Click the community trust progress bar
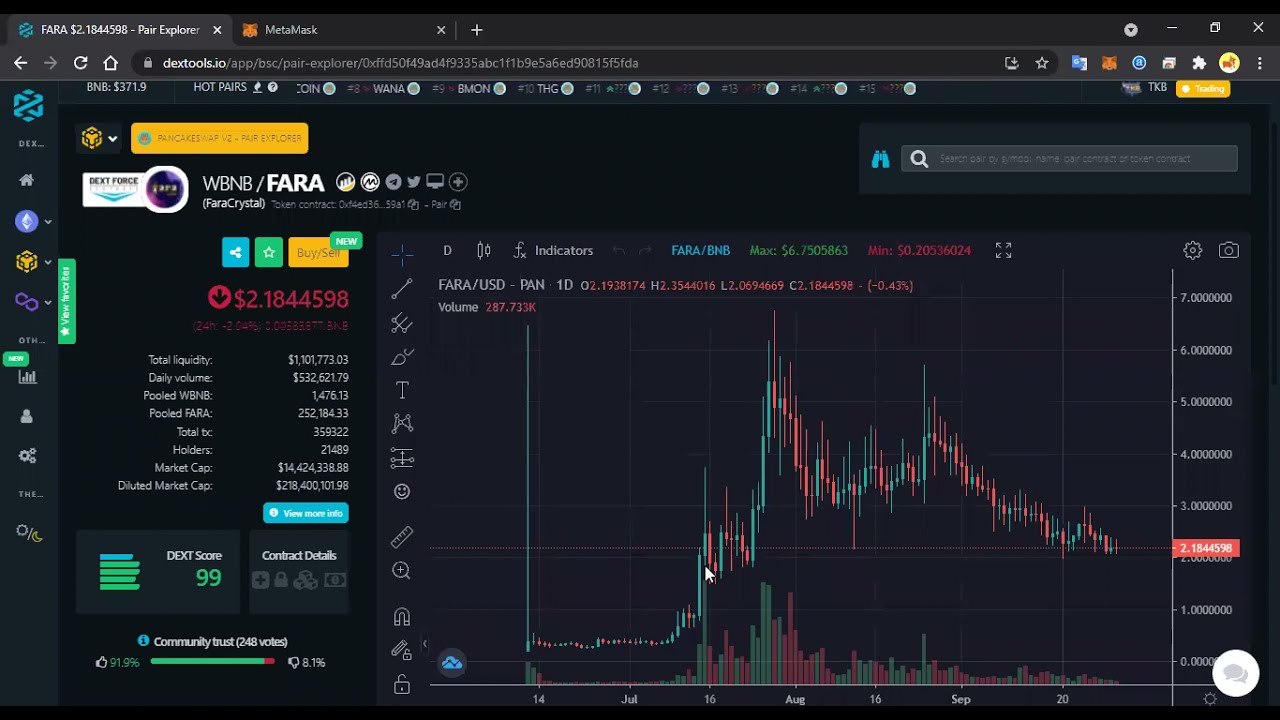 [x=212, y=662]
